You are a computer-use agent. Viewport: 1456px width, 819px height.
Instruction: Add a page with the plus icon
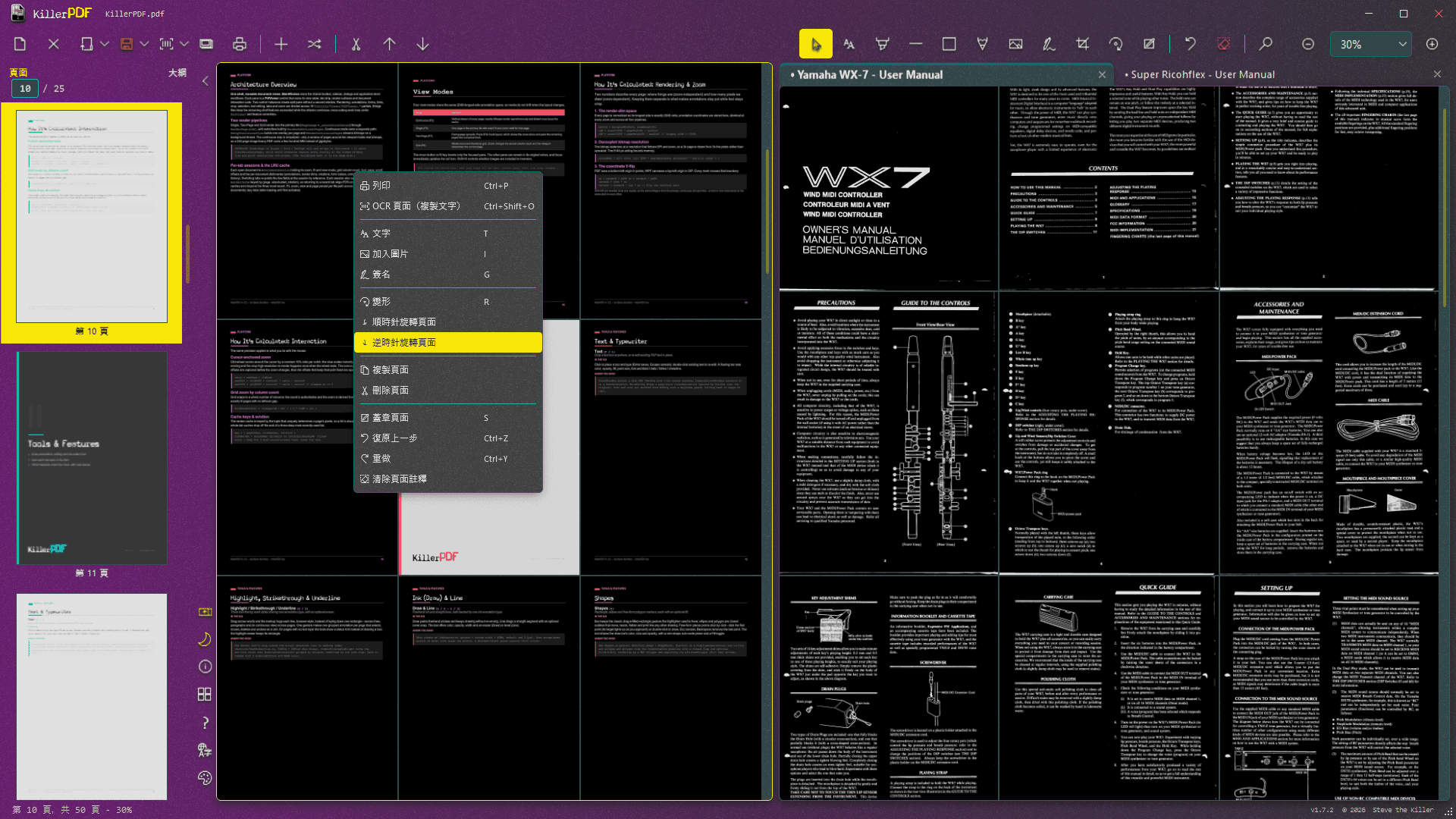click(x=281, y=44)
